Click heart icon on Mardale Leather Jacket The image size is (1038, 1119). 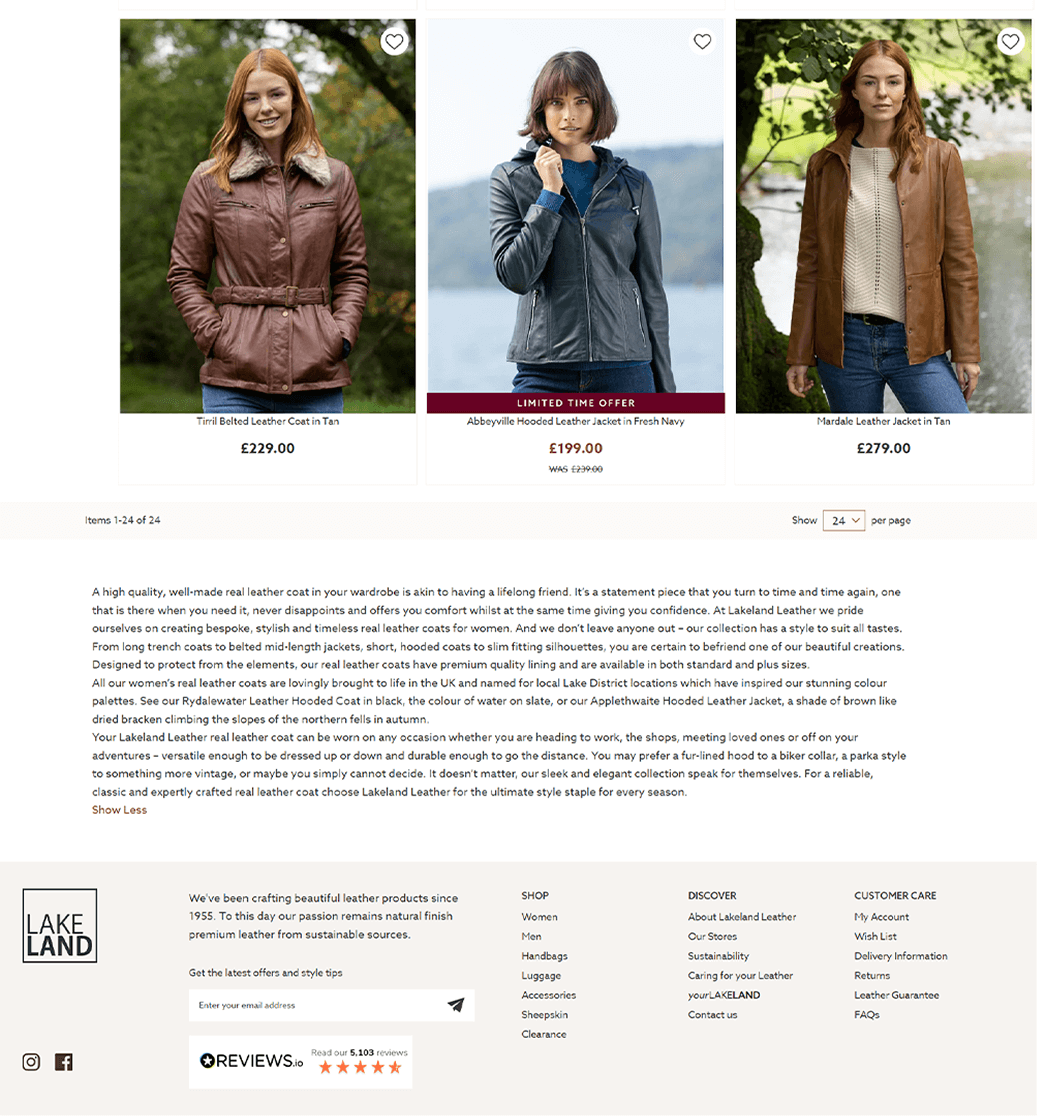pos(1010,41)
